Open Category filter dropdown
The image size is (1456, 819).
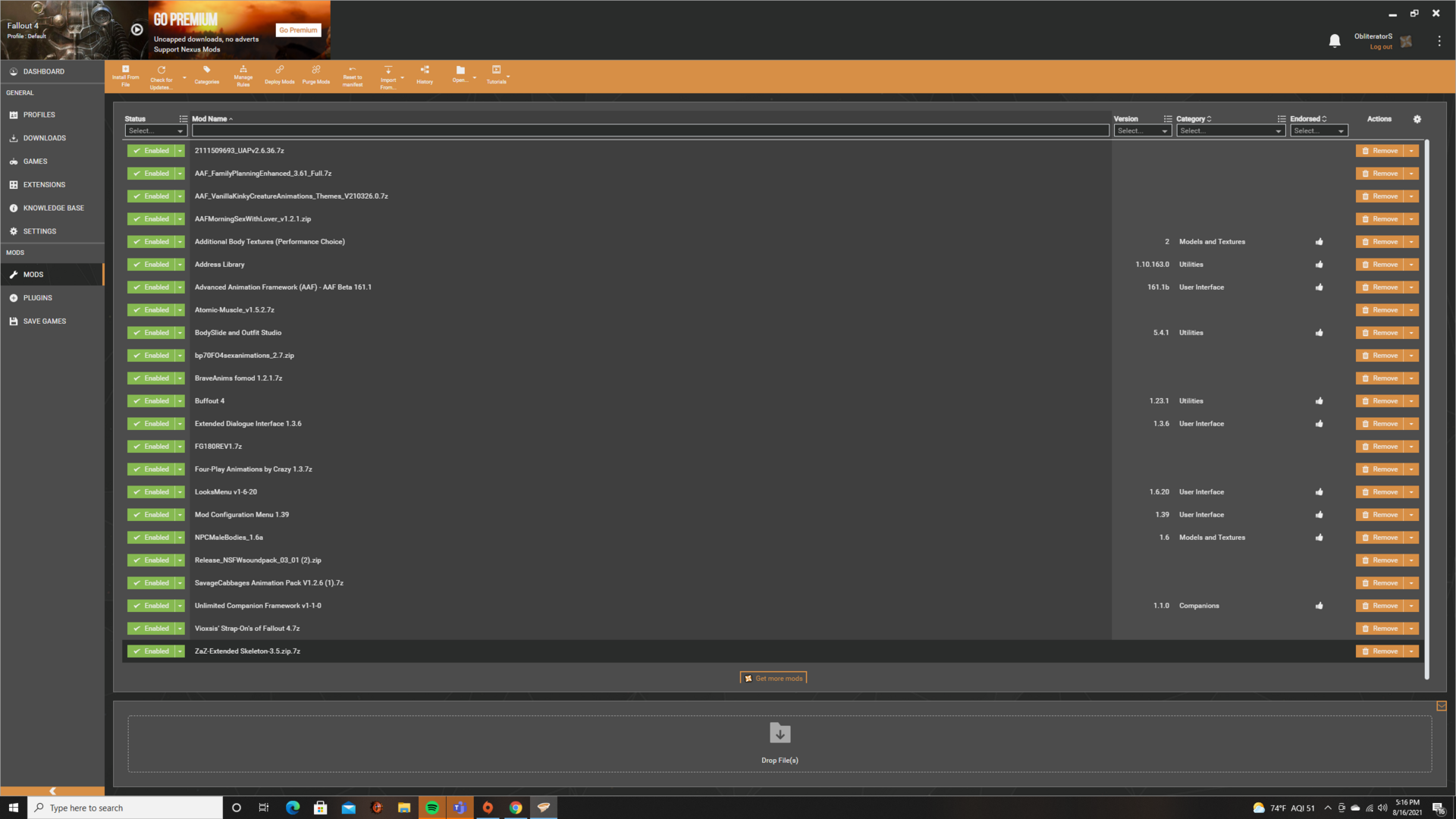(x=1230, y=130)
